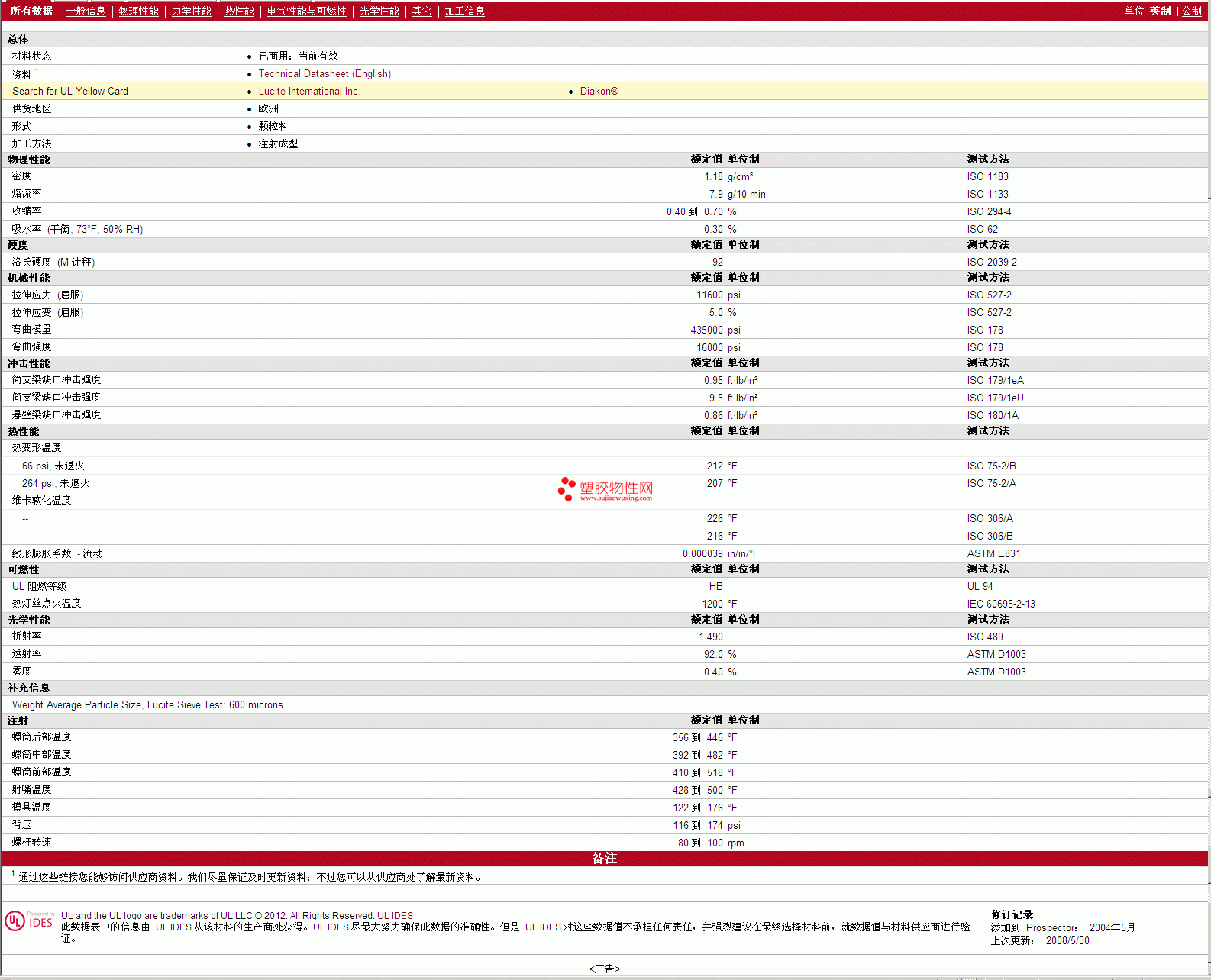
Task: Open the 加工信息 tab
Action: click(x=465, y=11)
